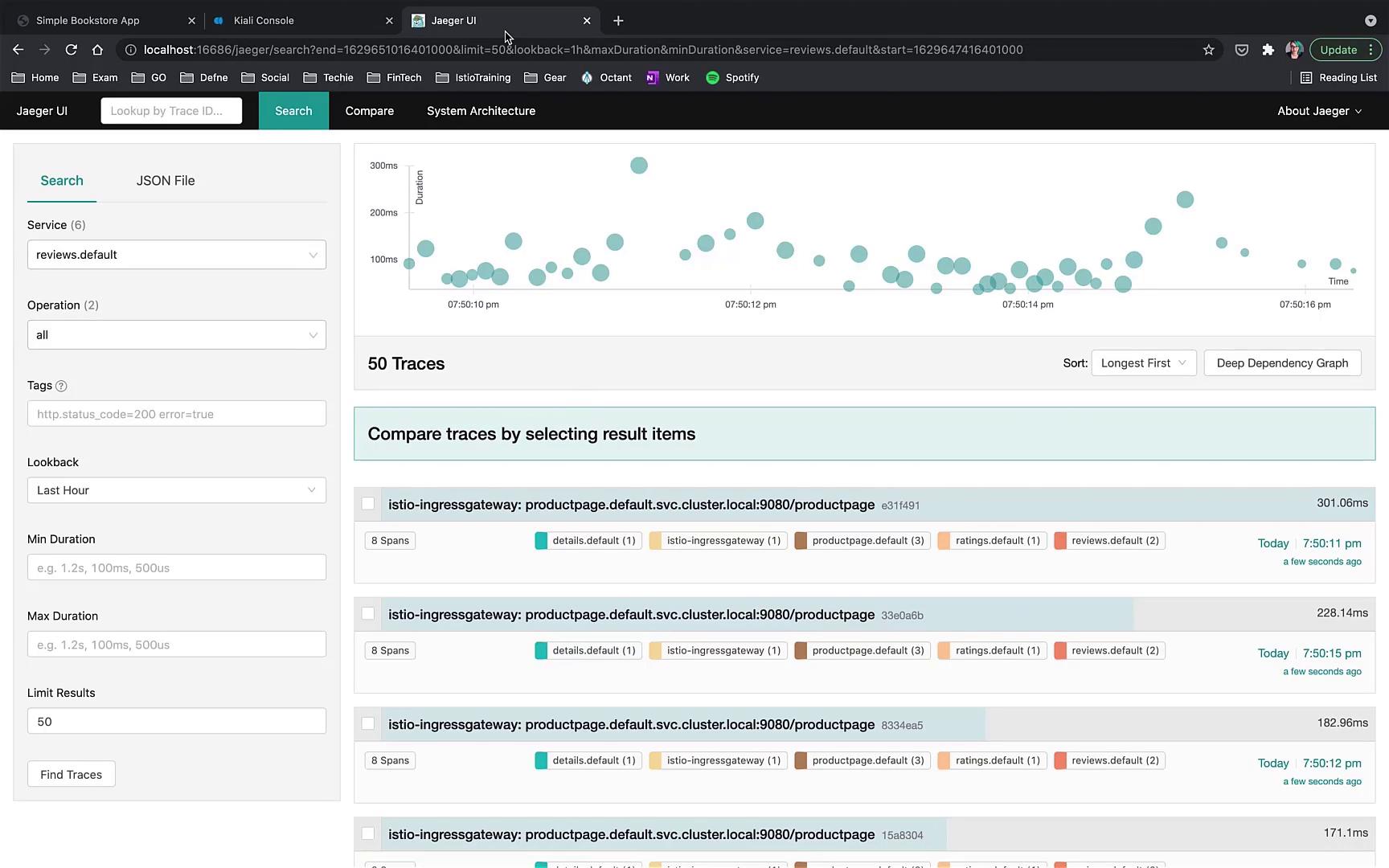The width and height of the screenshot is (1389, 868).
Task: Open the Spotify bookmark
Action: (x=731, y=78)
